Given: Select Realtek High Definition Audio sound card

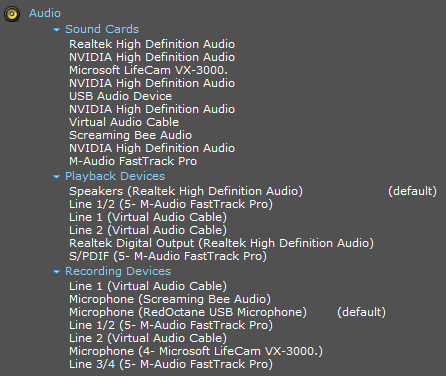Looking at the screenshot, I should click(x=152, y=44).
